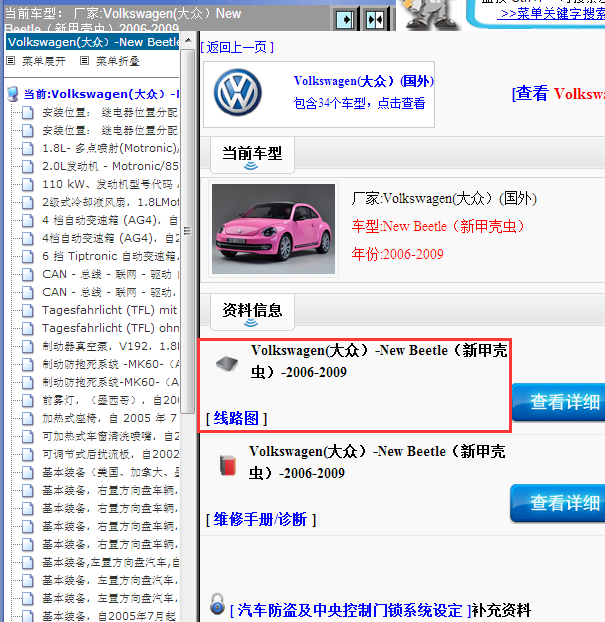605x622 pixels.
Task: Click document icon of 前雾灯 row
Action: point(27,400)
